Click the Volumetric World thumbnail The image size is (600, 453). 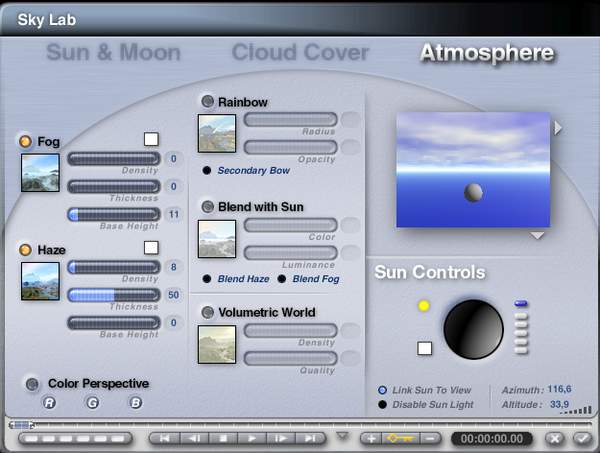click(x=217, y=344)
